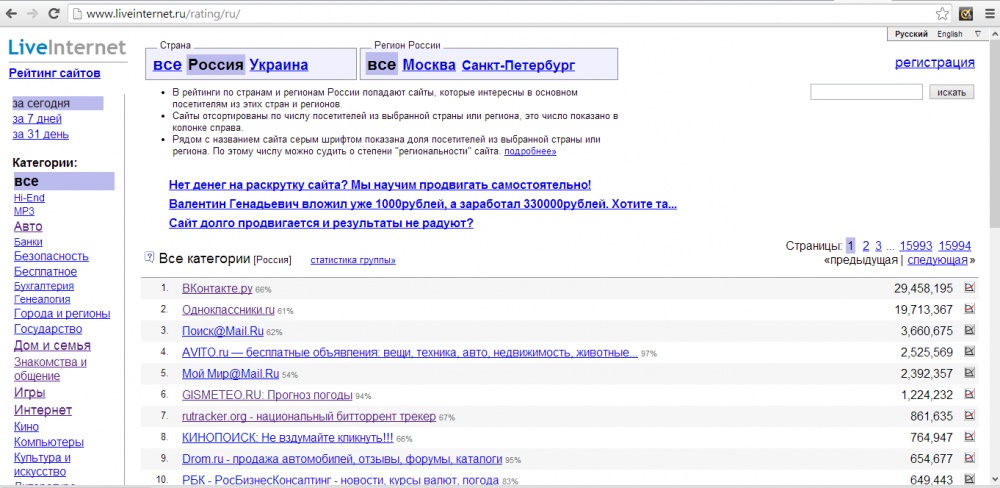The width and height of the screenshot is (1000, 488).
Task: Go to results page 15994
Action: (955, 246)
